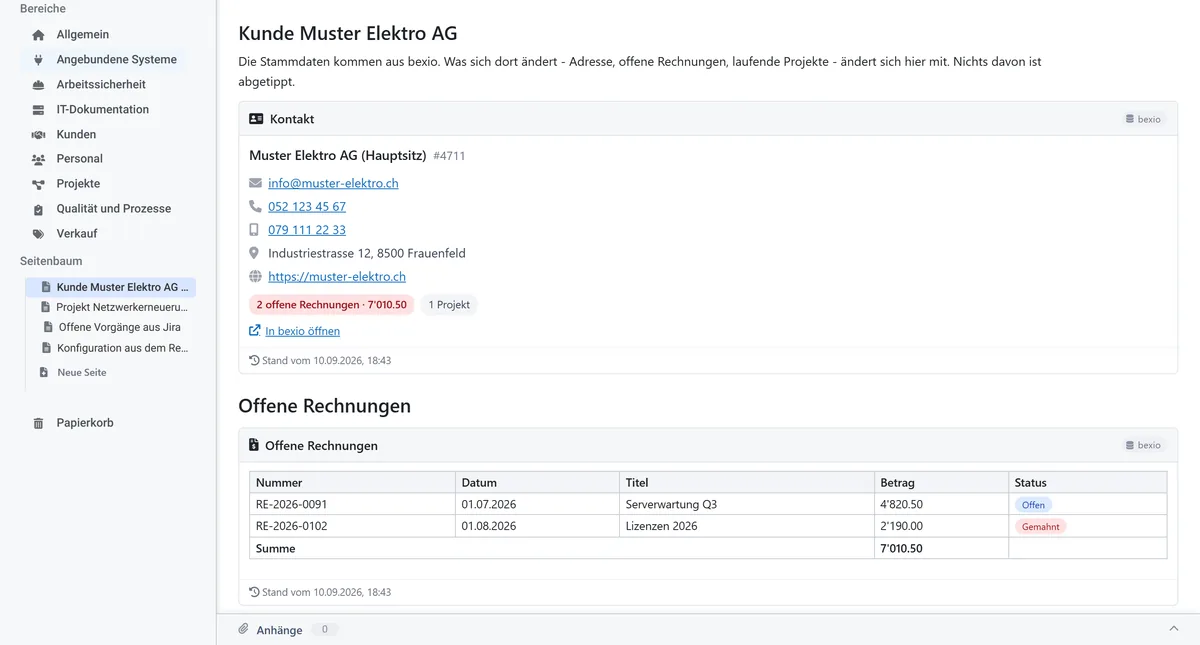Image resolution: width=1200 pixels, height=645 pixels.
Task: Click the paperclip icon beside Anhänge
Action: click(x=243, y=629)
